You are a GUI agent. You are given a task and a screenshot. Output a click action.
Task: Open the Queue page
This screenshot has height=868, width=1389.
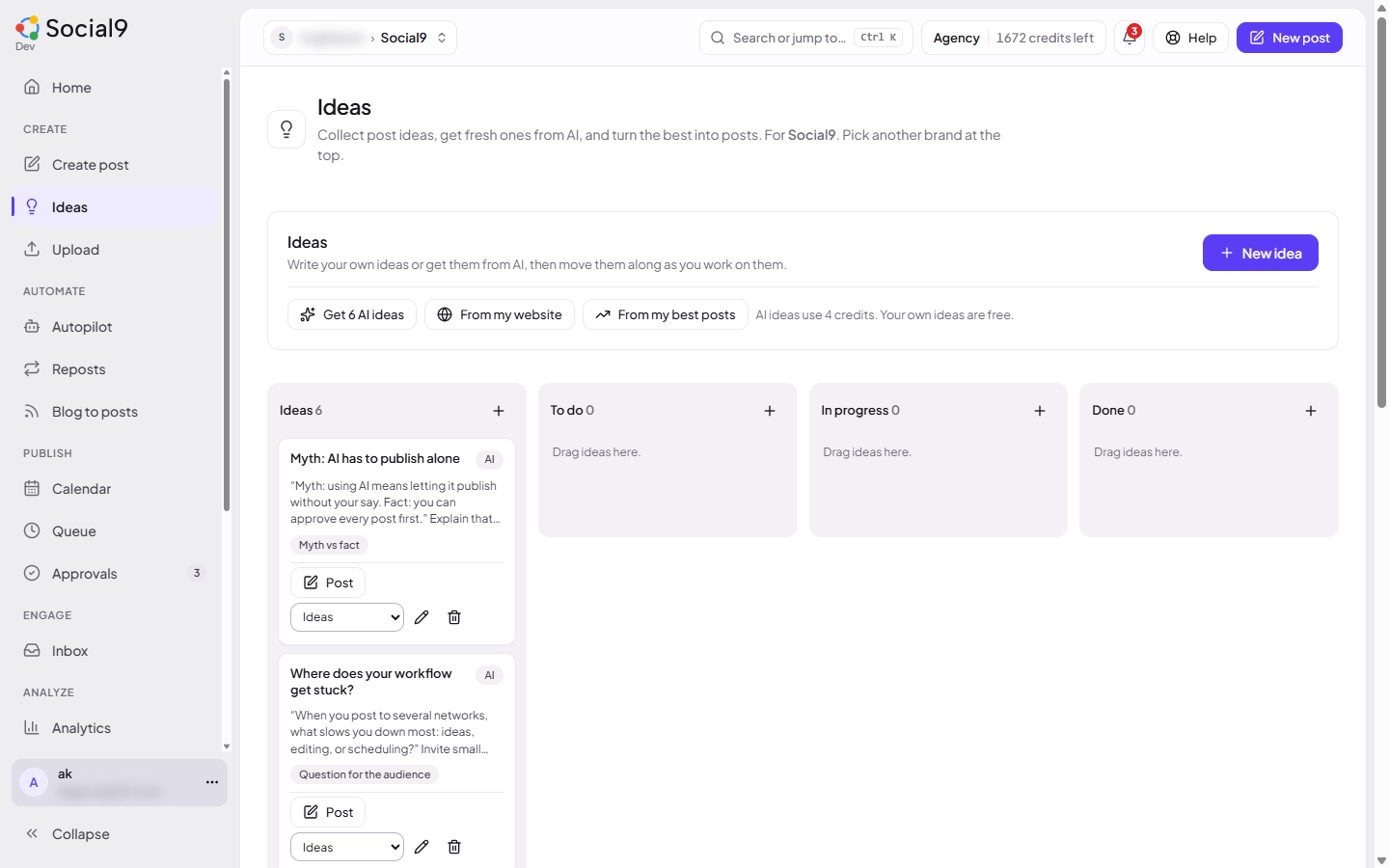pyautogui.click(x=116, y=531)
